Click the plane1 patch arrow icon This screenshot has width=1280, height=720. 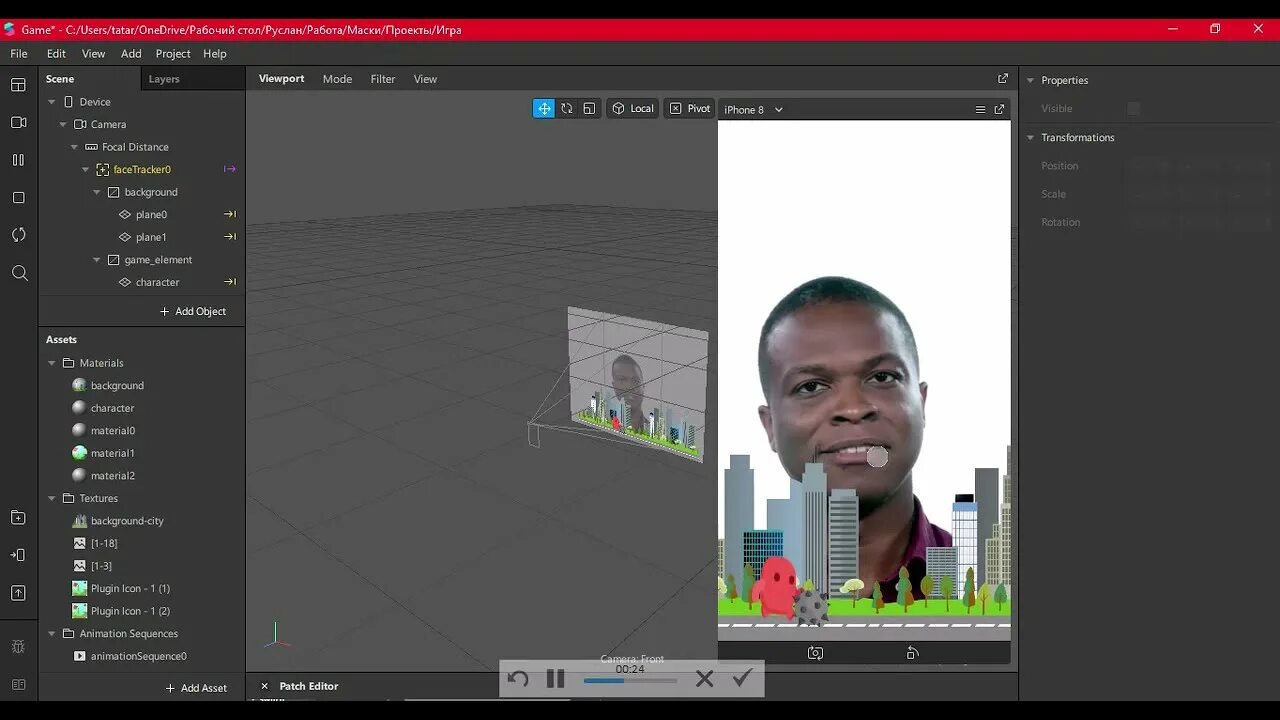coord(230,237)
